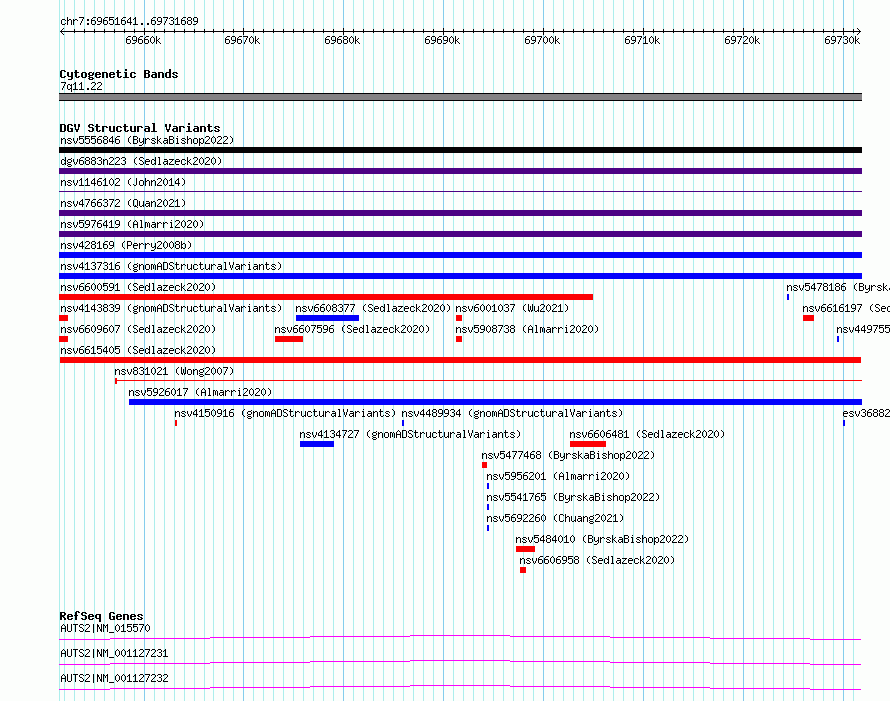
Task: Click the 7q11.22 cytogenetic band bar
Action: 460,97
